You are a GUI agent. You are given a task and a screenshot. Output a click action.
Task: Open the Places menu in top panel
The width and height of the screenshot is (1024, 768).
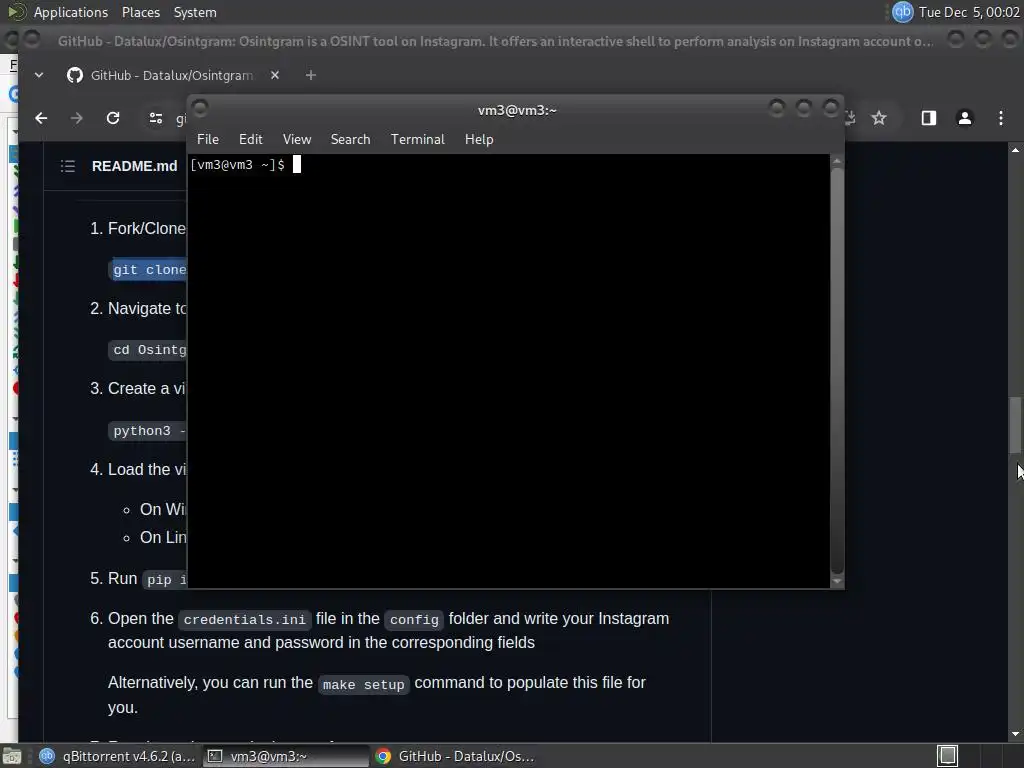[x=140, y=12]
